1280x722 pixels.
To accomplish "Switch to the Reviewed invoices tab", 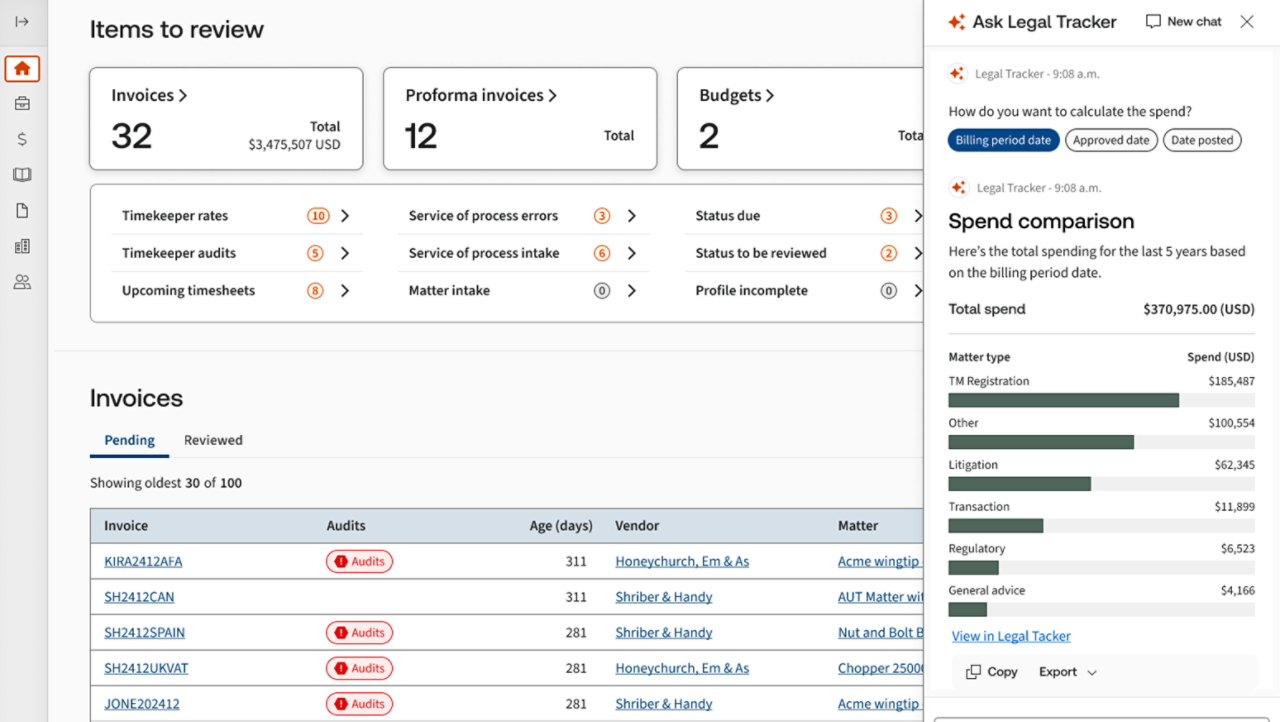I will pos(213,440).
